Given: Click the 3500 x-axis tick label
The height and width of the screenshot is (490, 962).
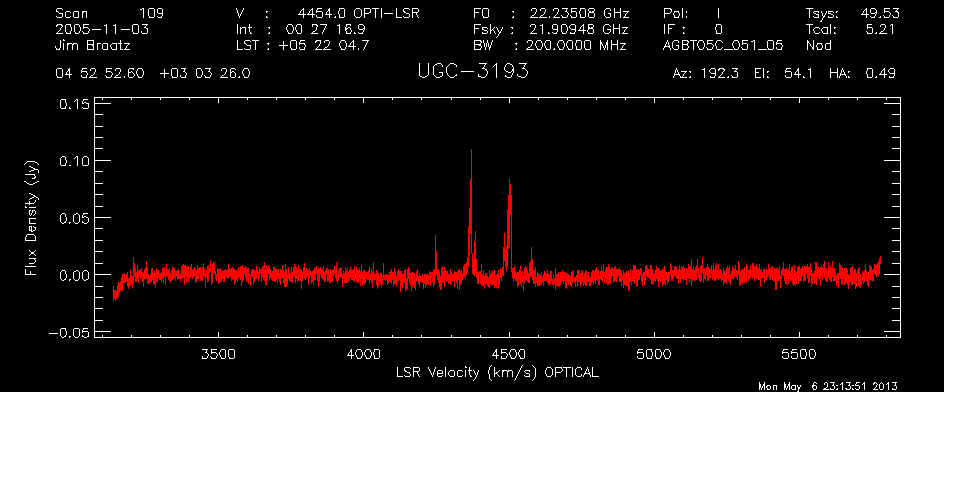Looking at the screenshot, I should tap(218, 354).
